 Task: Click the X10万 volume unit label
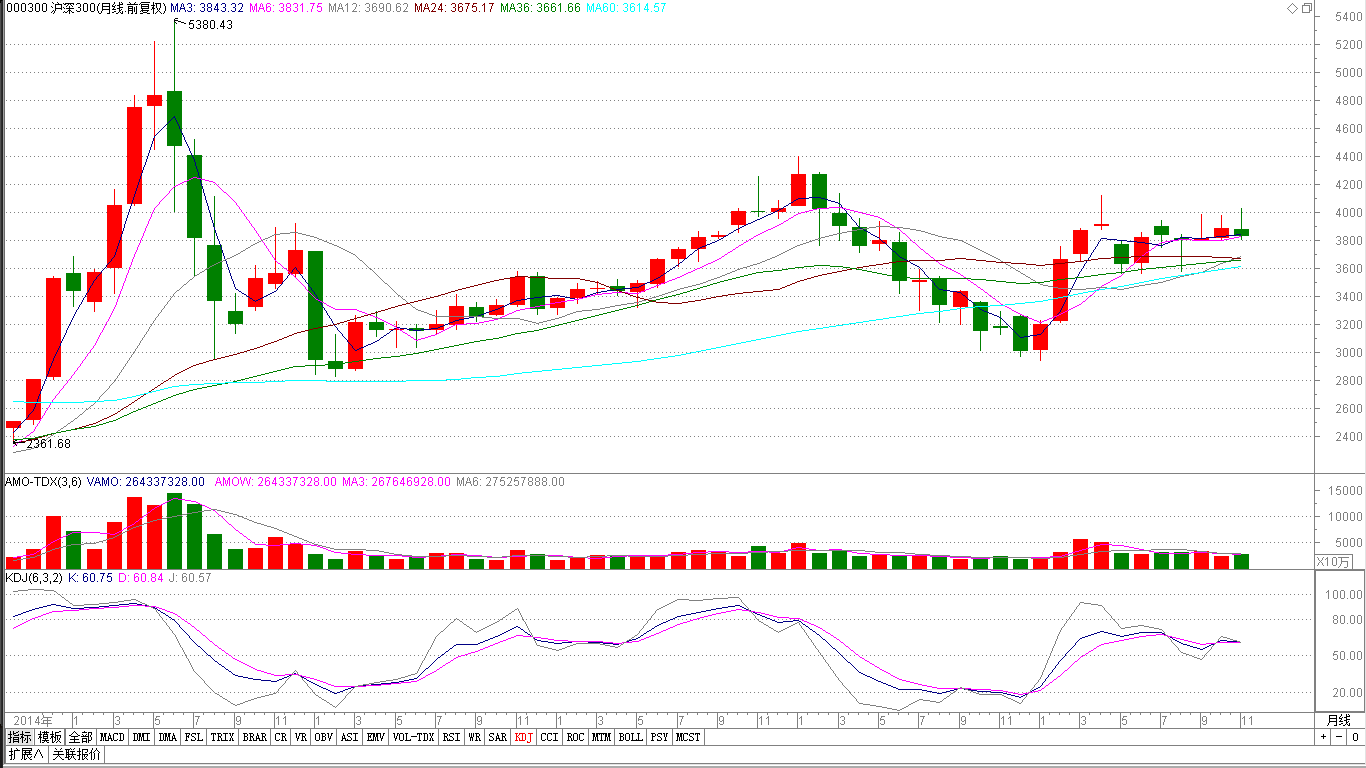[1333, 562]
